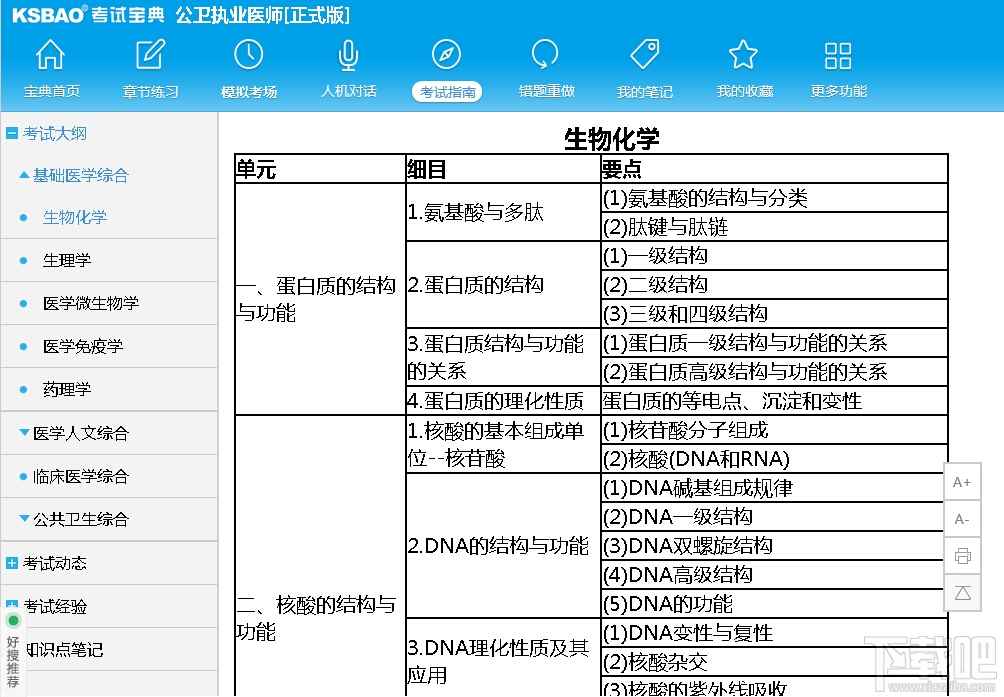Open 人机对话 microphone icon
1004x697 pixels.
coord(348,55)
